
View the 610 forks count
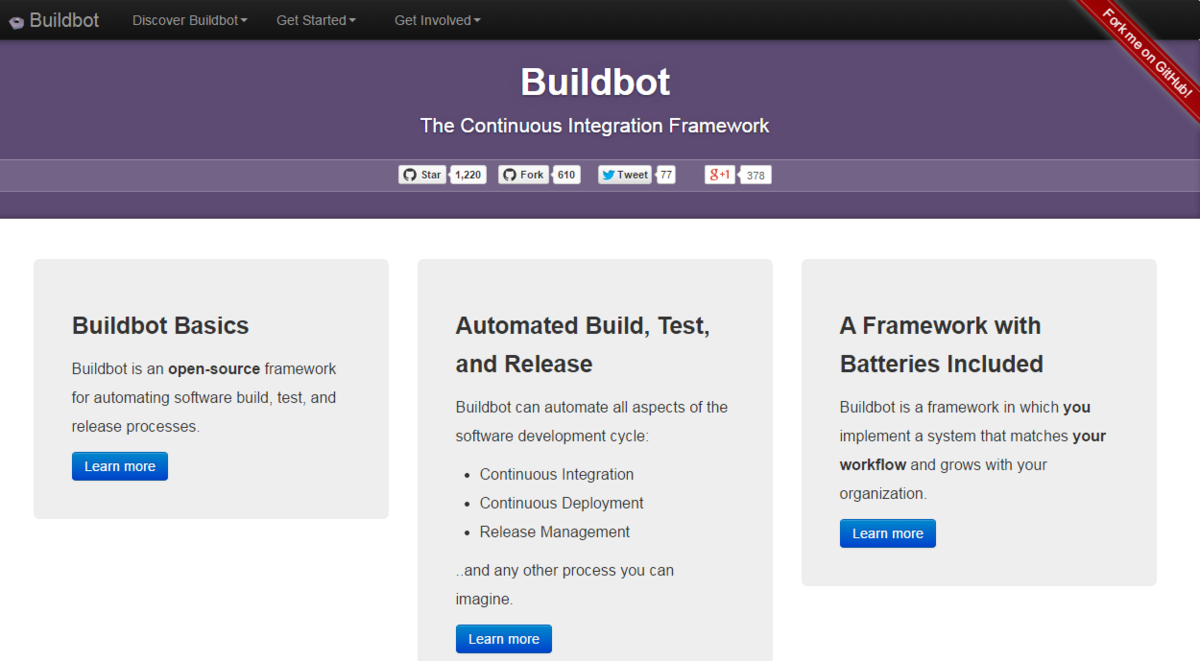(x=567, y=175)
